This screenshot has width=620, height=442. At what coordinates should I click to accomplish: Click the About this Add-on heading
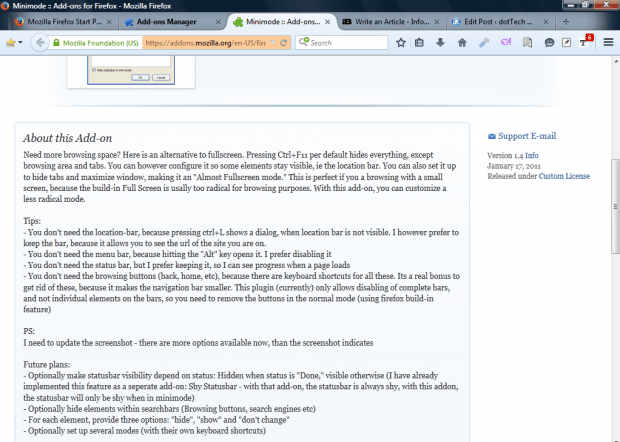click(x=67, y=138)
